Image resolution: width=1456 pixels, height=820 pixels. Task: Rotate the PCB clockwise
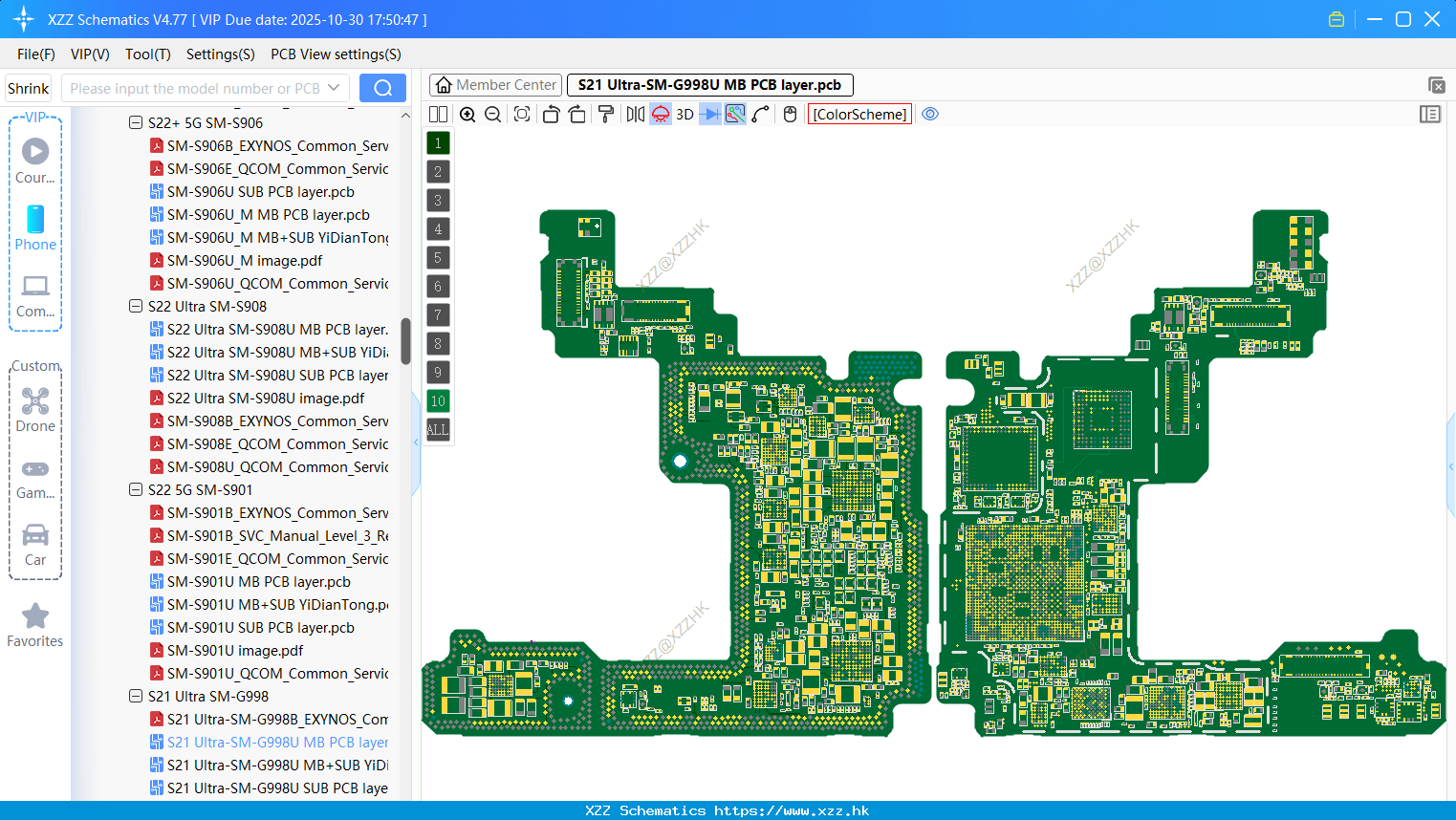[x=576, y=115]
